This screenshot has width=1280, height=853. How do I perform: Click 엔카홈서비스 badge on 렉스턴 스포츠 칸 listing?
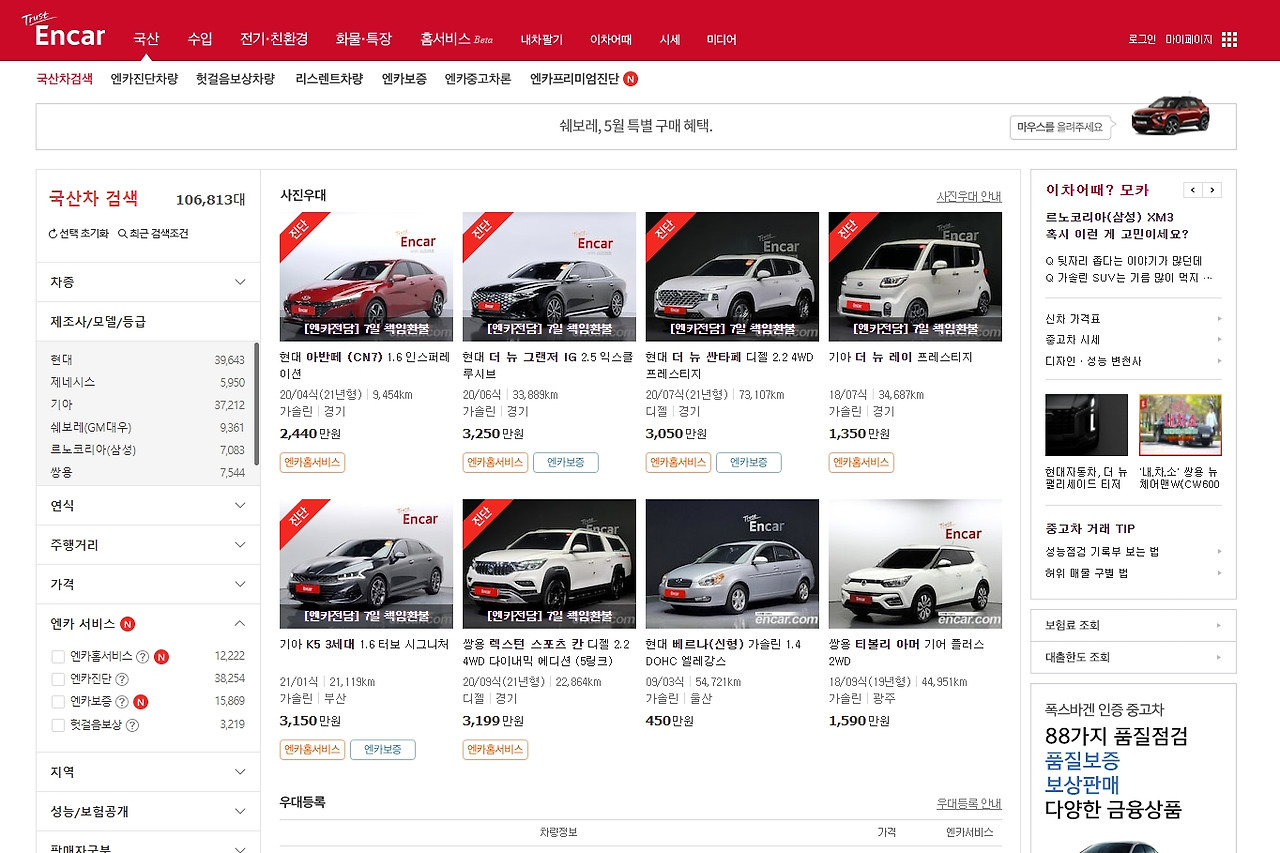pos(495,749)
